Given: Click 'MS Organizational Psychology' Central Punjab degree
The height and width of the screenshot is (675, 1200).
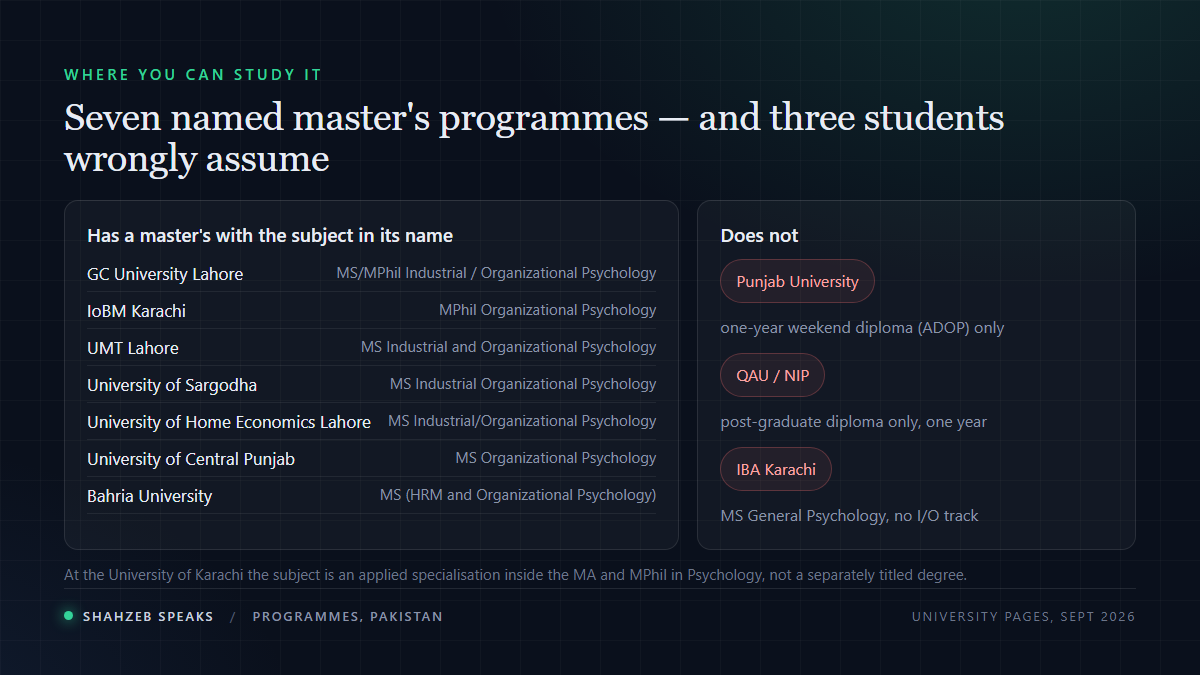Looking at the screenshot, I should pos(556,458).
